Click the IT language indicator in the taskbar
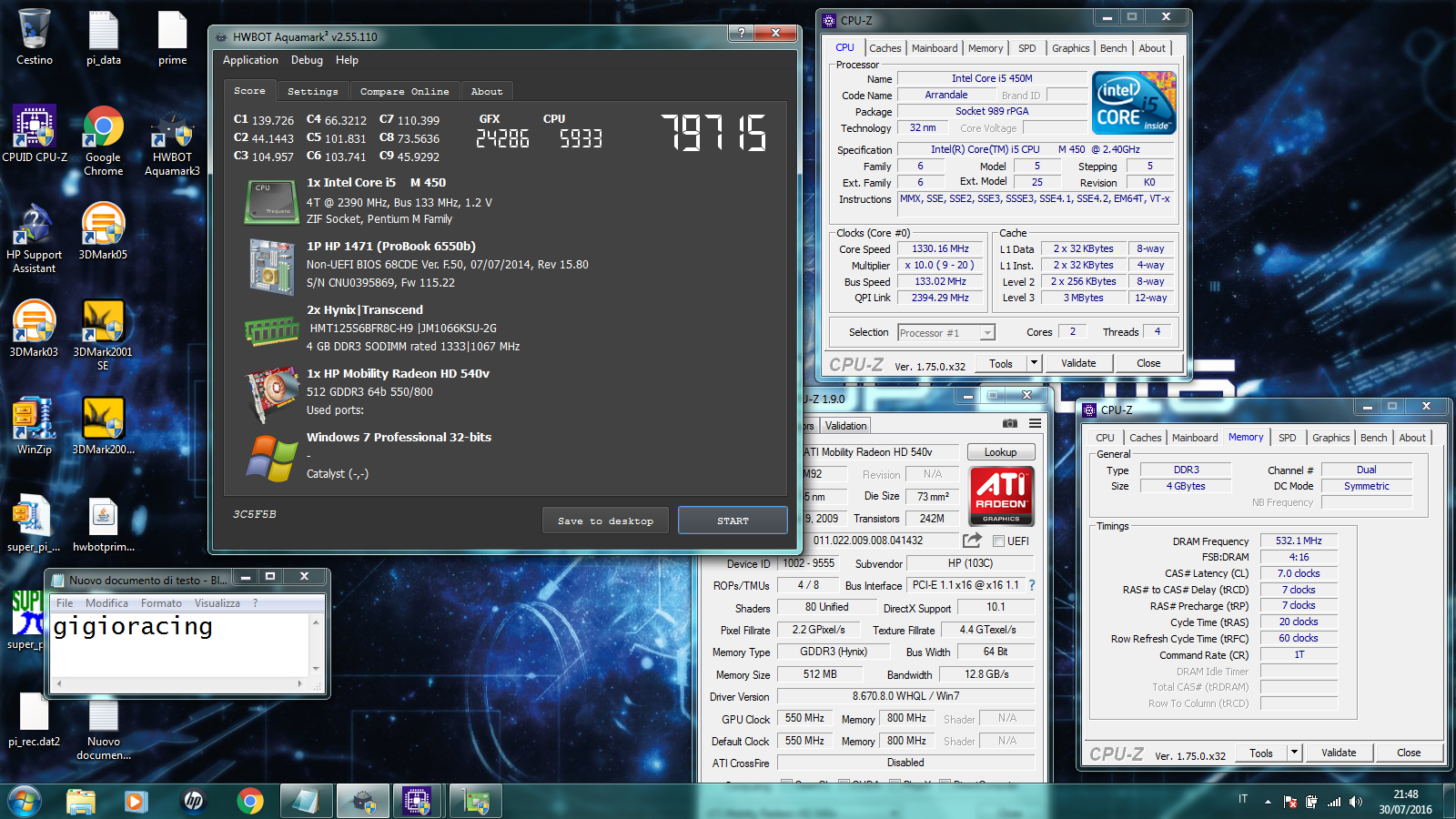 1242,799
